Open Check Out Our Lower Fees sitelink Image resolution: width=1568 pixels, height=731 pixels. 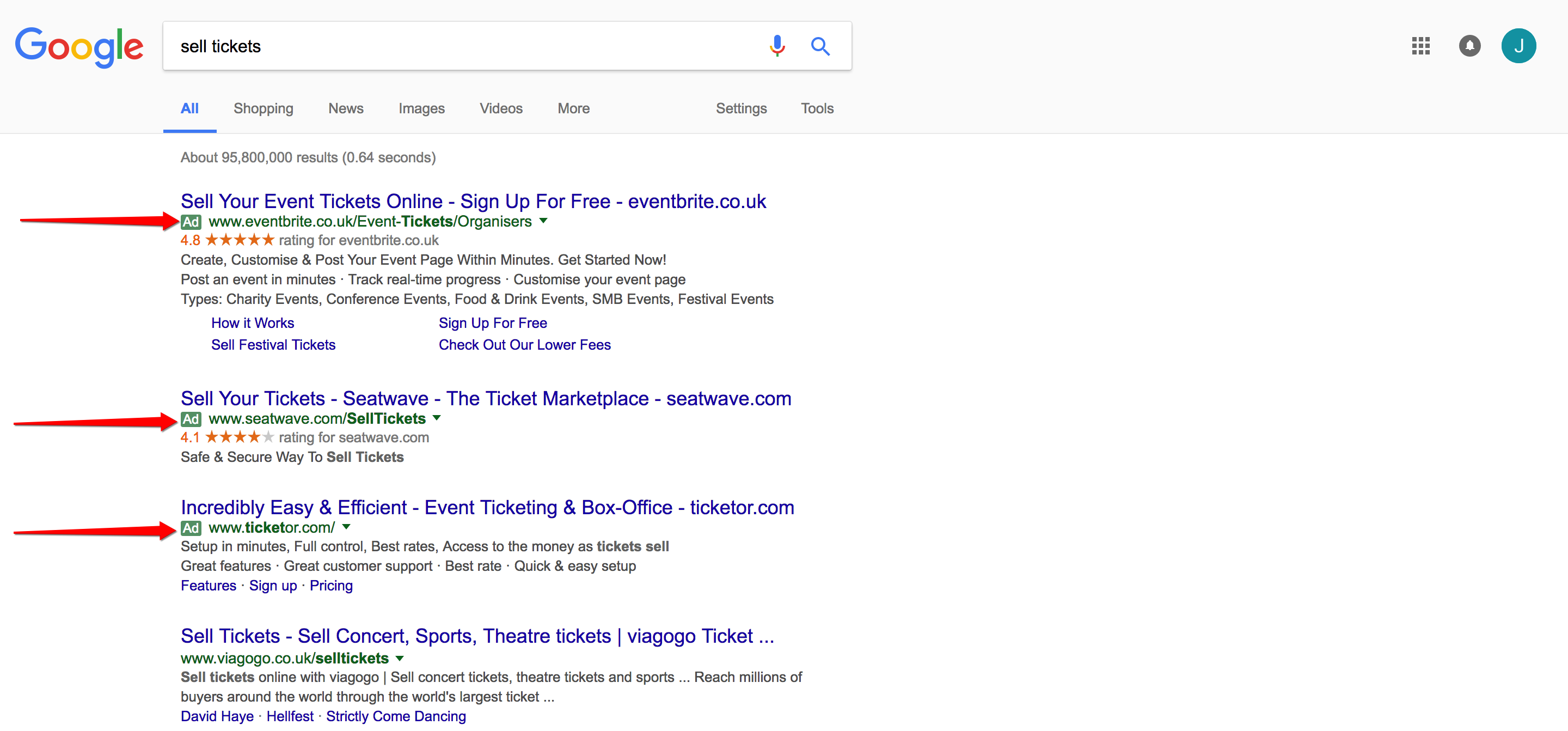(524, 345)
